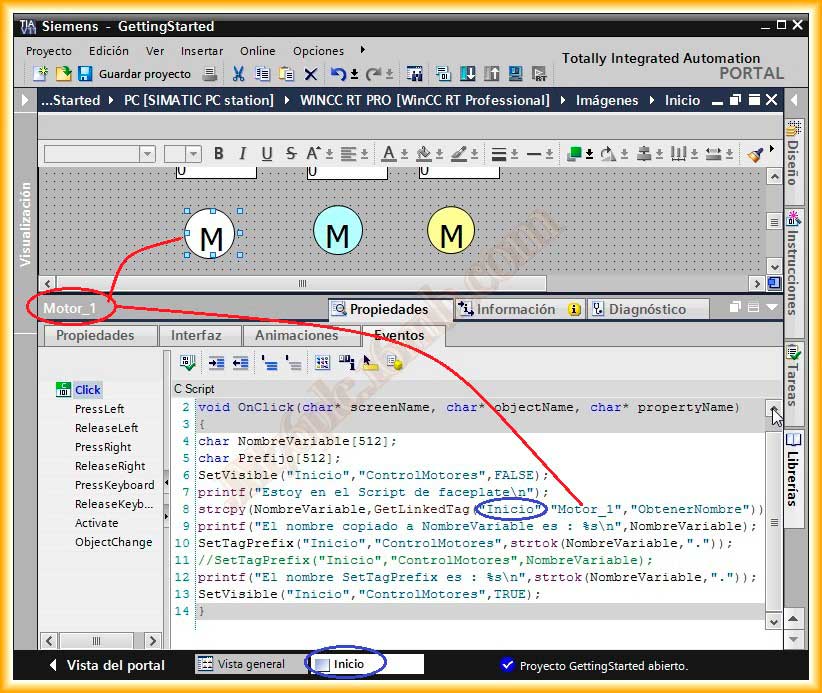Click the print icon in main toolbar

point(210,74)
